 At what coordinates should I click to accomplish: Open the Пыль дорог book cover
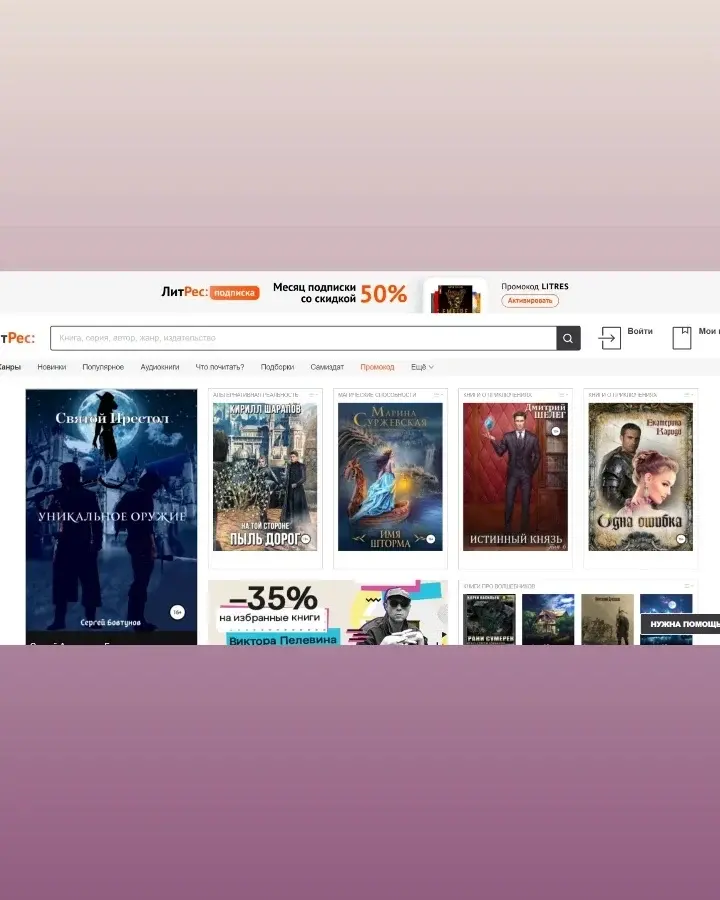(x=265, y=477)
